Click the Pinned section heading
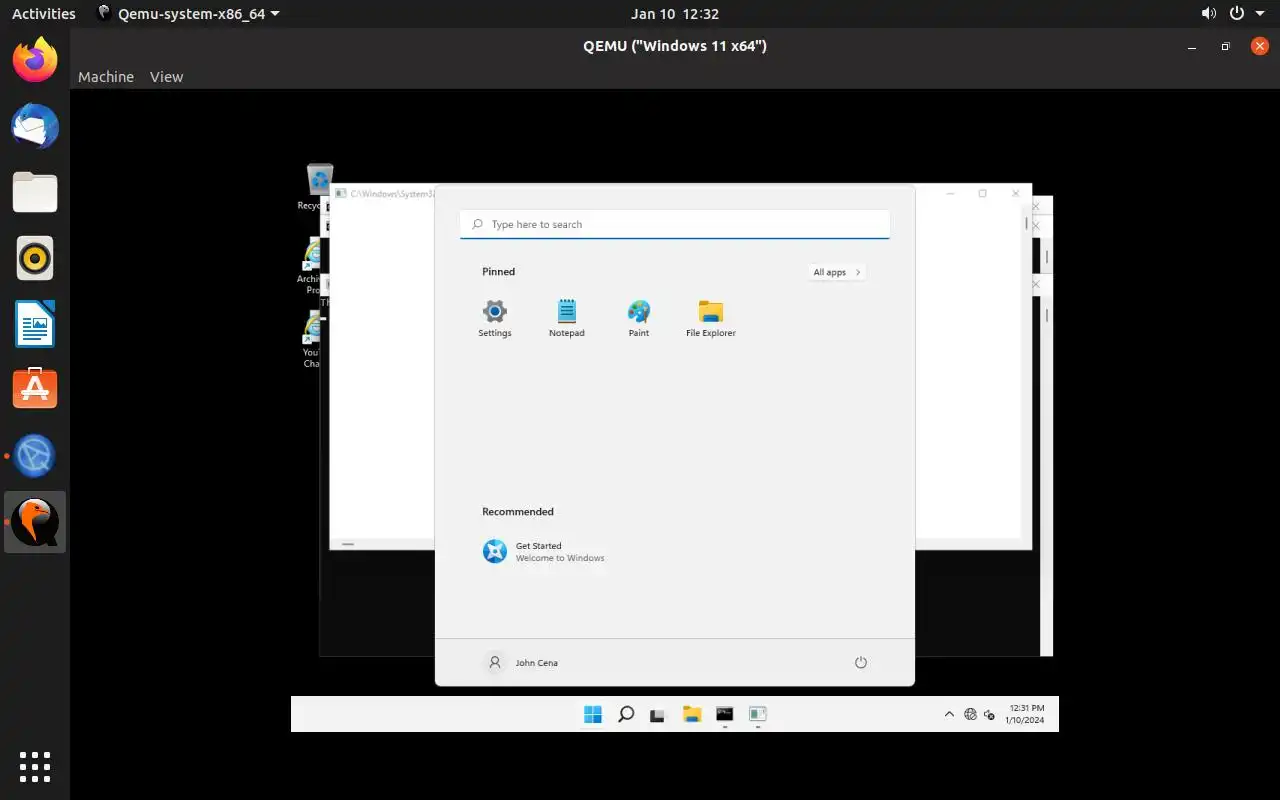Screen dimensions: 1280x800 click(x=498, y=272)
